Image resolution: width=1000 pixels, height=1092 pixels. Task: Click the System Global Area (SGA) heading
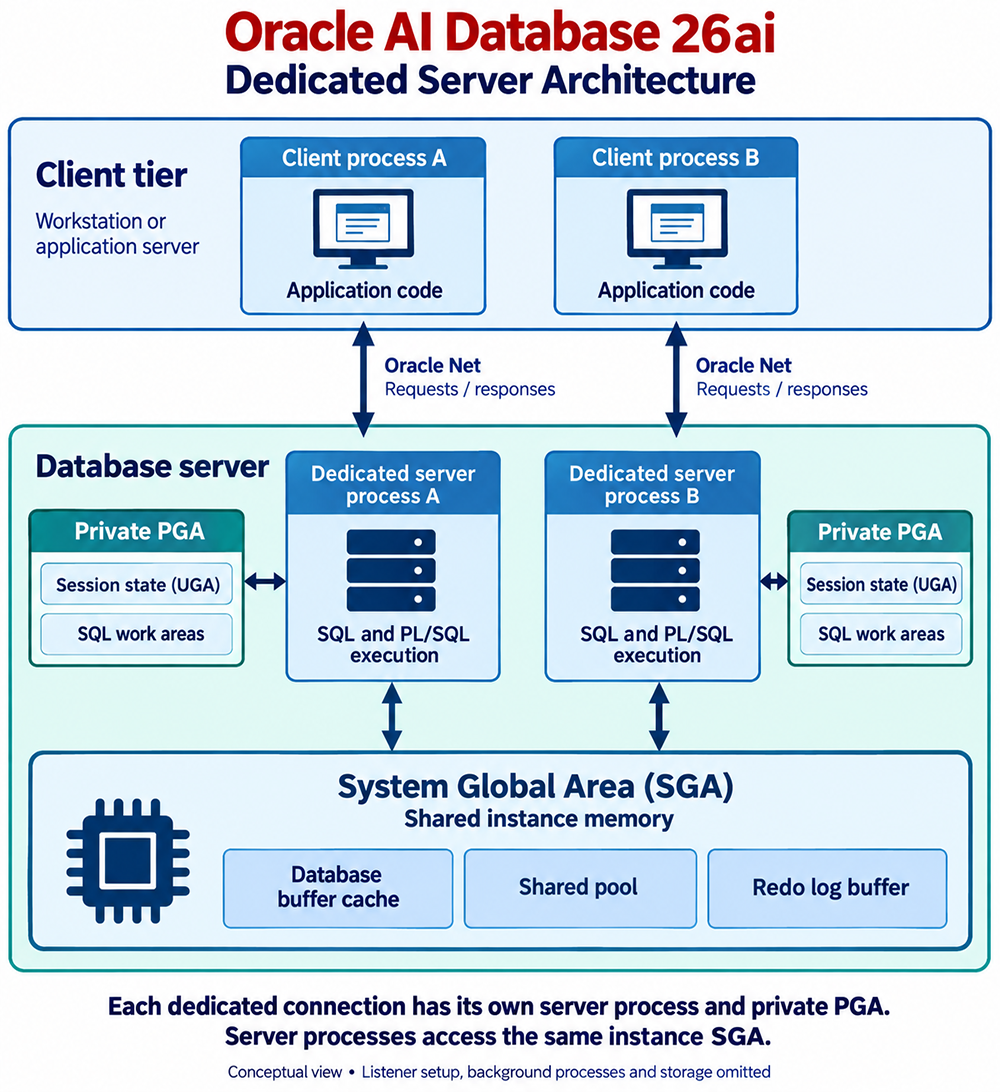[536, 787]
